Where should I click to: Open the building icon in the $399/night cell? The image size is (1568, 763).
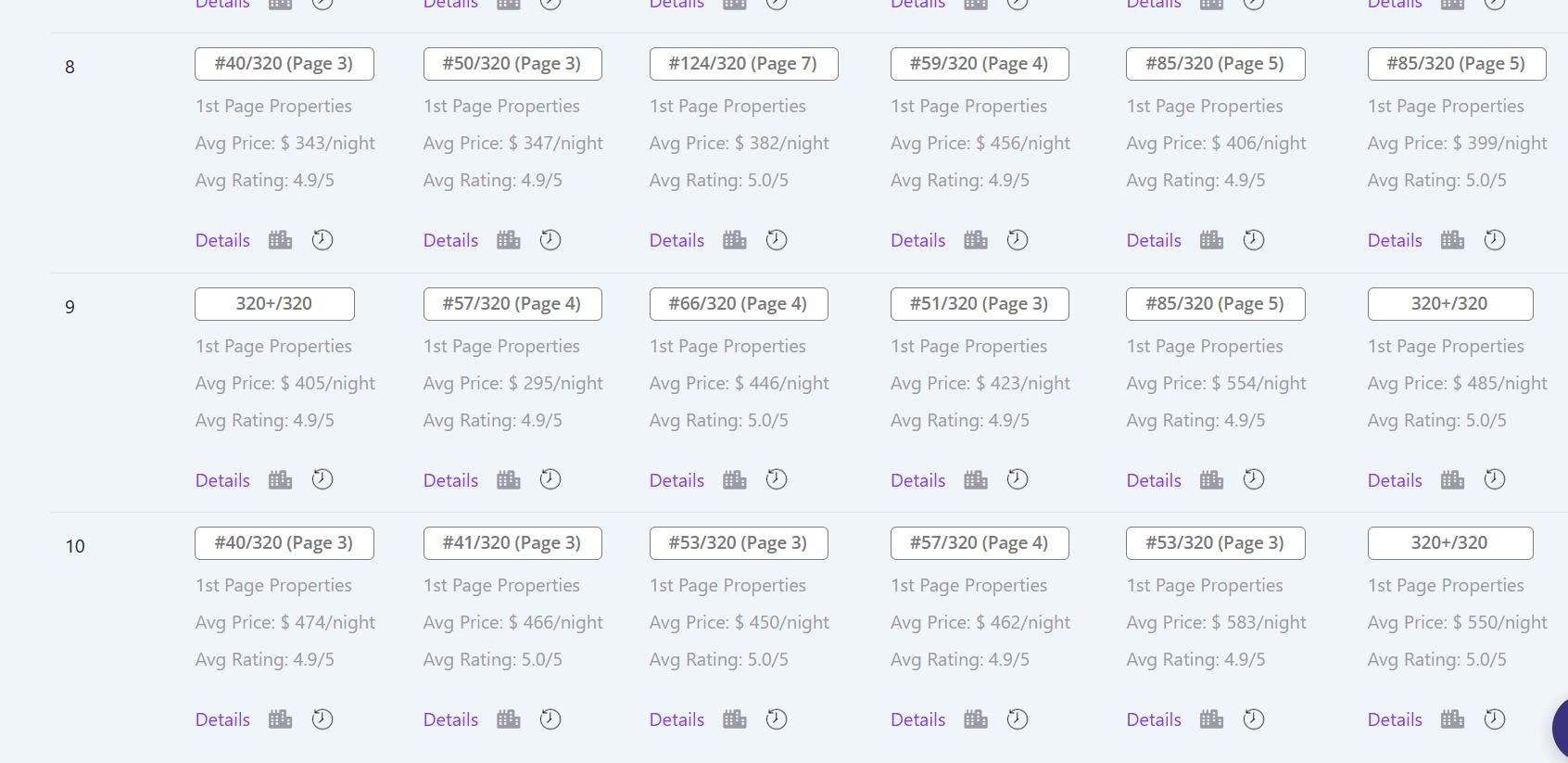click(x=1453, y=240)
